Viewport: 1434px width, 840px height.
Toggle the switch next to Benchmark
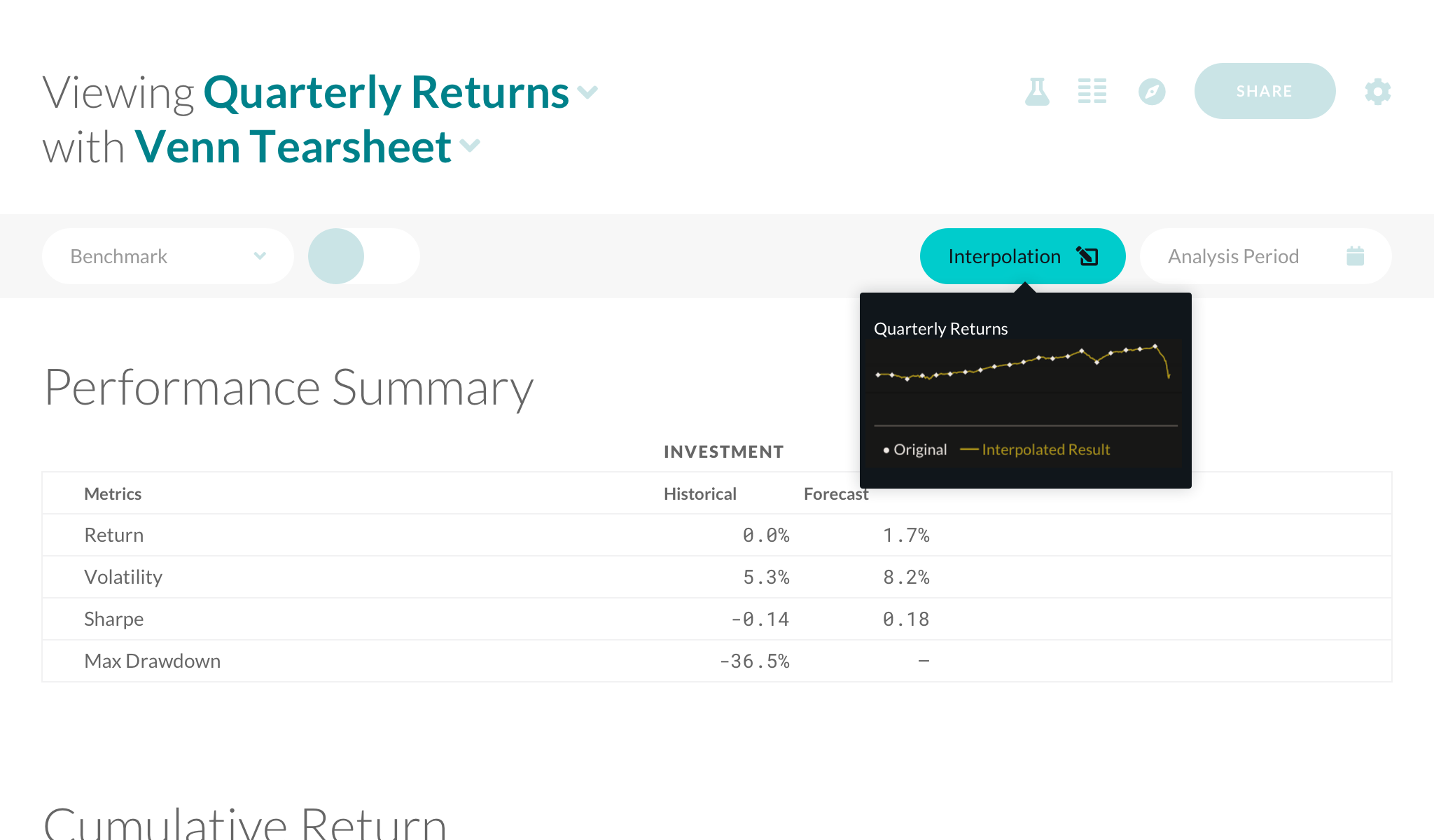point(364,256)
